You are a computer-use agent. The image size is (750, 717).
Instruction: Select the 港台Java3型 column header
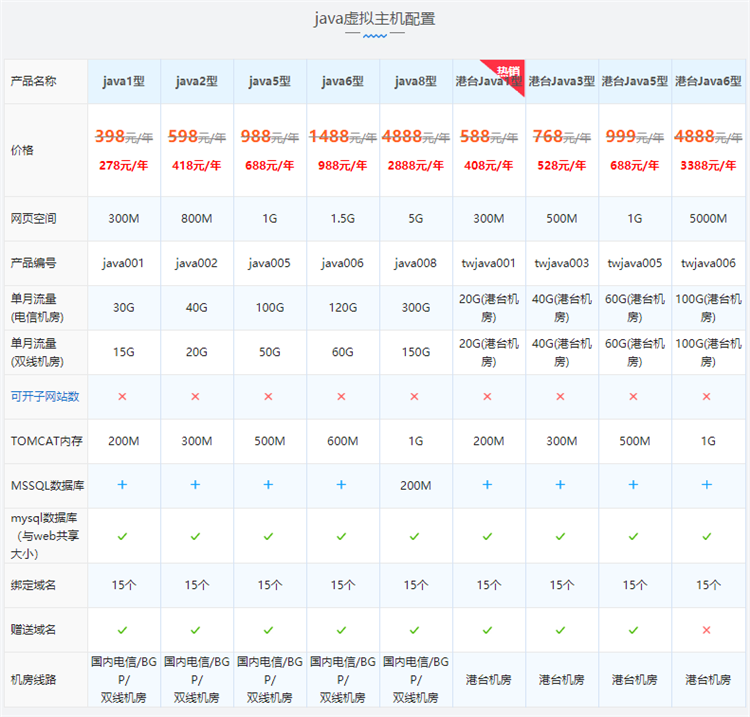tap(561, 82)
